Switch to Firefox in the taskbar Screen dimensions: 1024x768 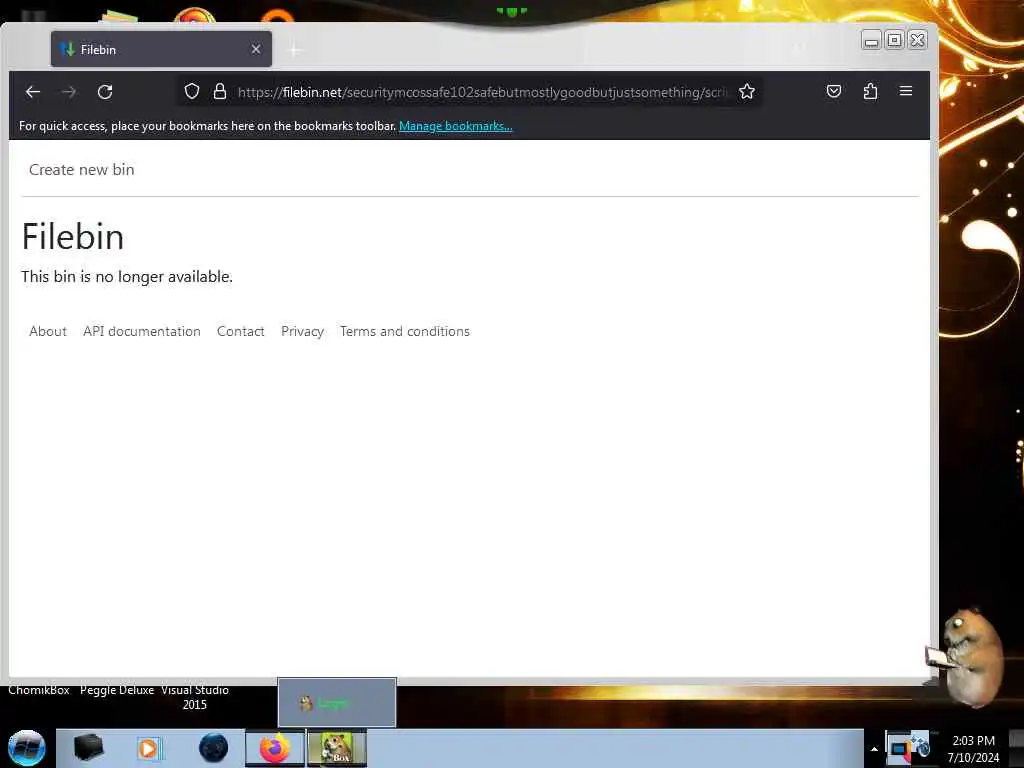(275, 748)
